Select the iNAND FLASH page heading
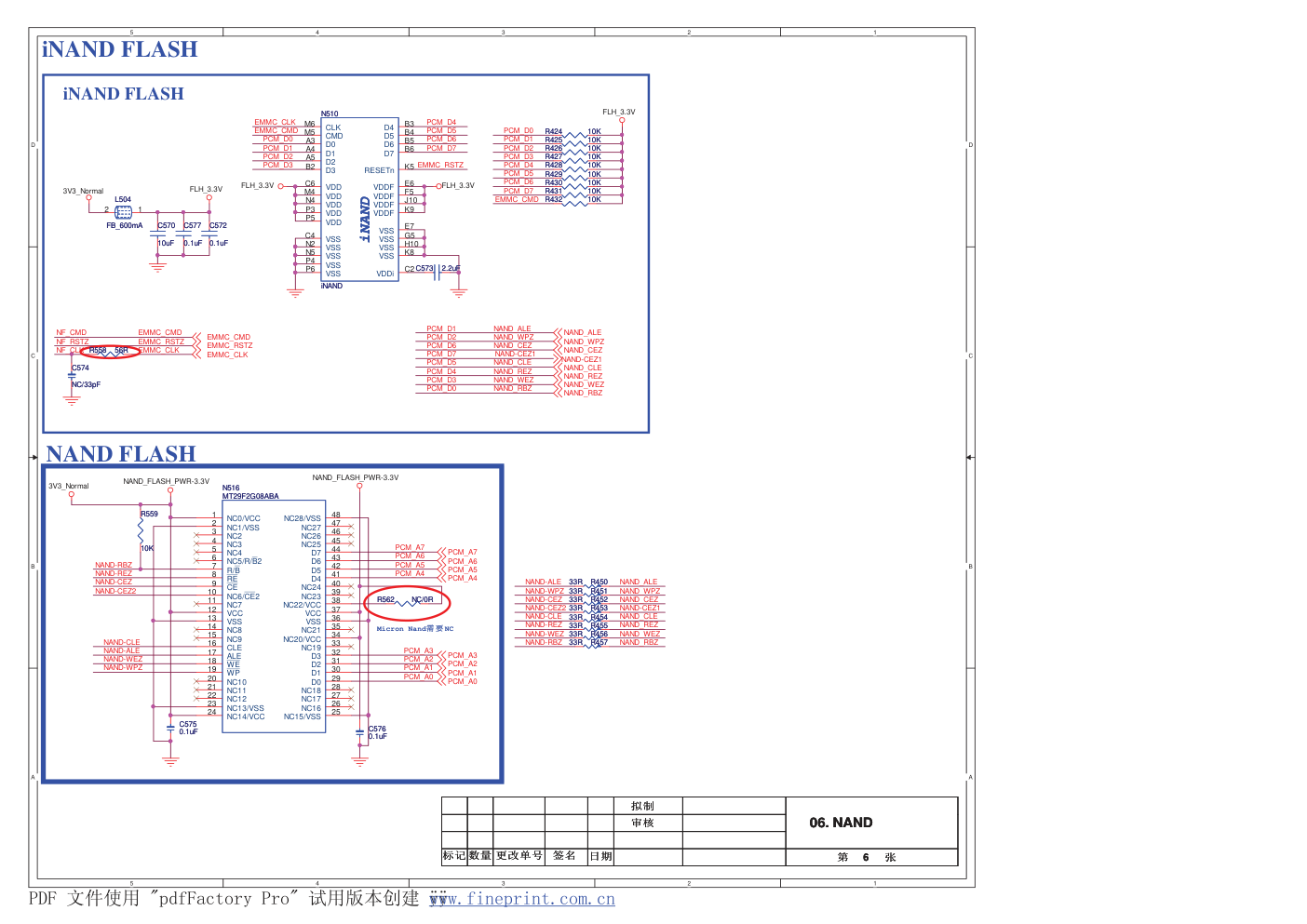1307x924 pixels. click(119, 49)
